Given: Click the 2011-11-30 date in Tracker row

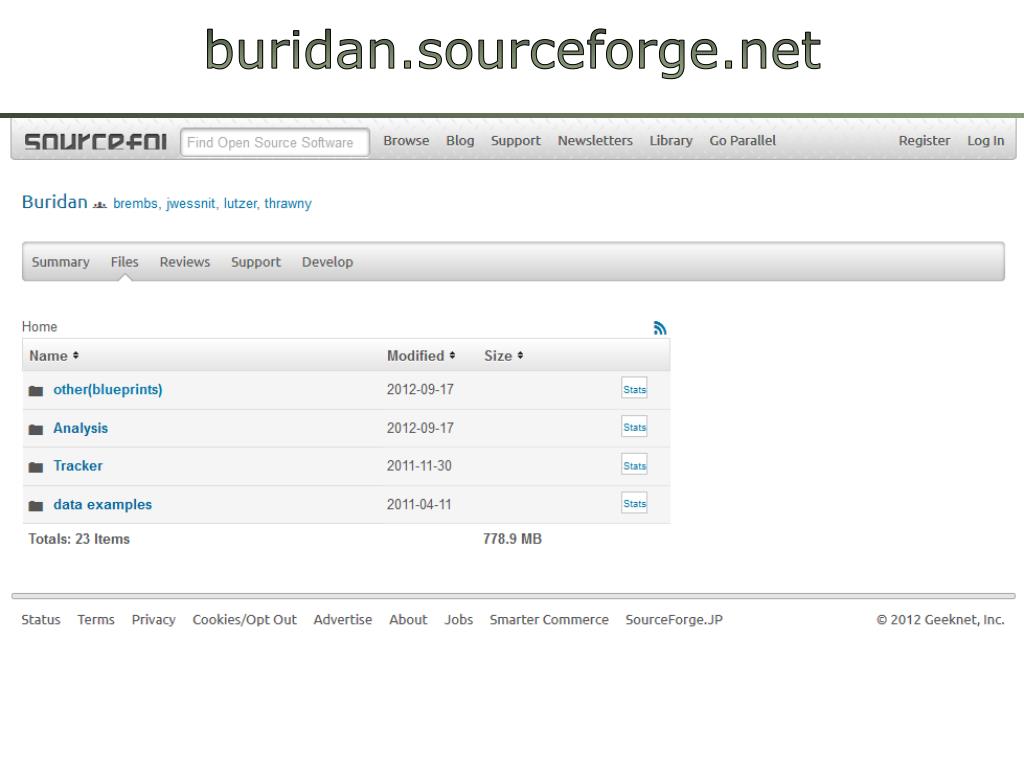Looking at the screenshot, I should click(419, 466).
